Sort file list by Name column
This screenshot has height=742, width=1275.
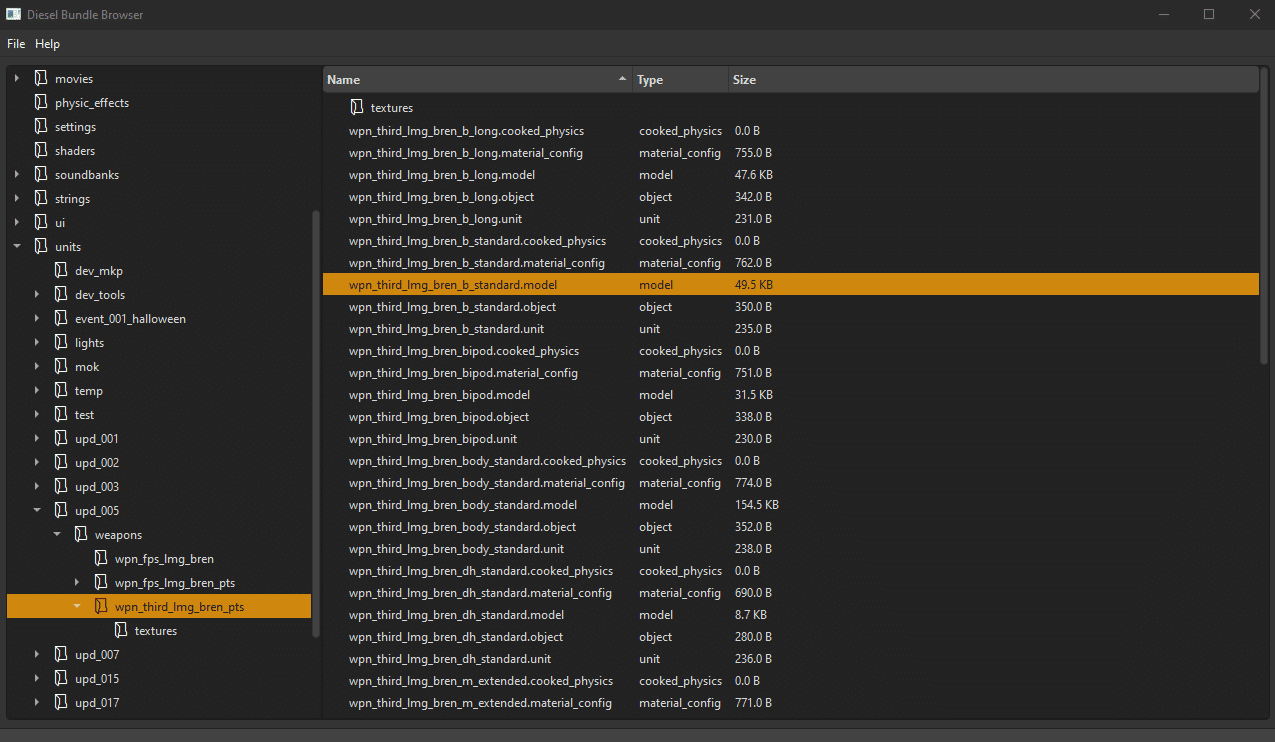pyautogui.click(x=478, y=80)
